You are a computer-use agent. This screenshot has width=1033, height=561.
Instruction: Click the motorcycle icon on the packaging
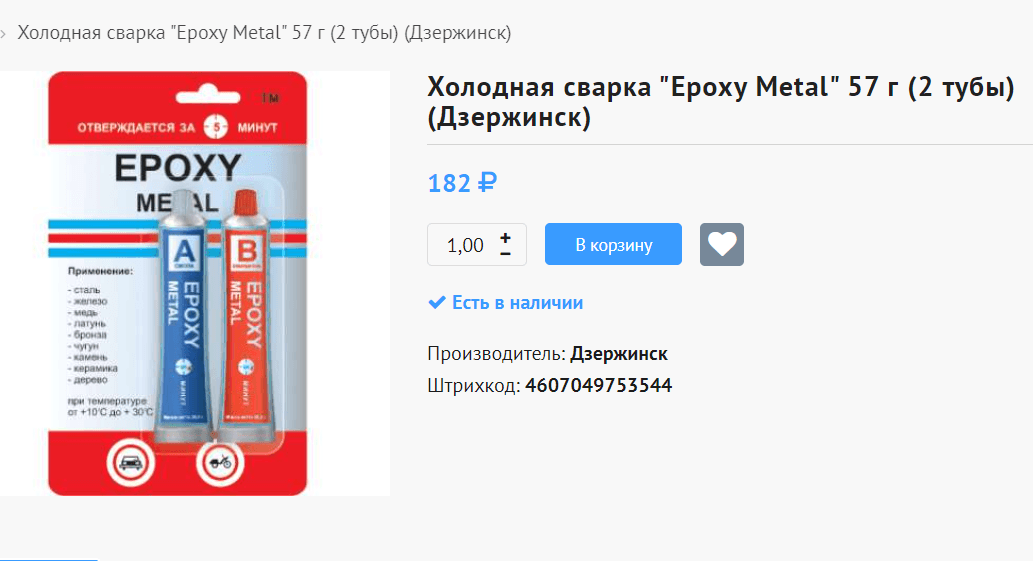coord(219,463)
